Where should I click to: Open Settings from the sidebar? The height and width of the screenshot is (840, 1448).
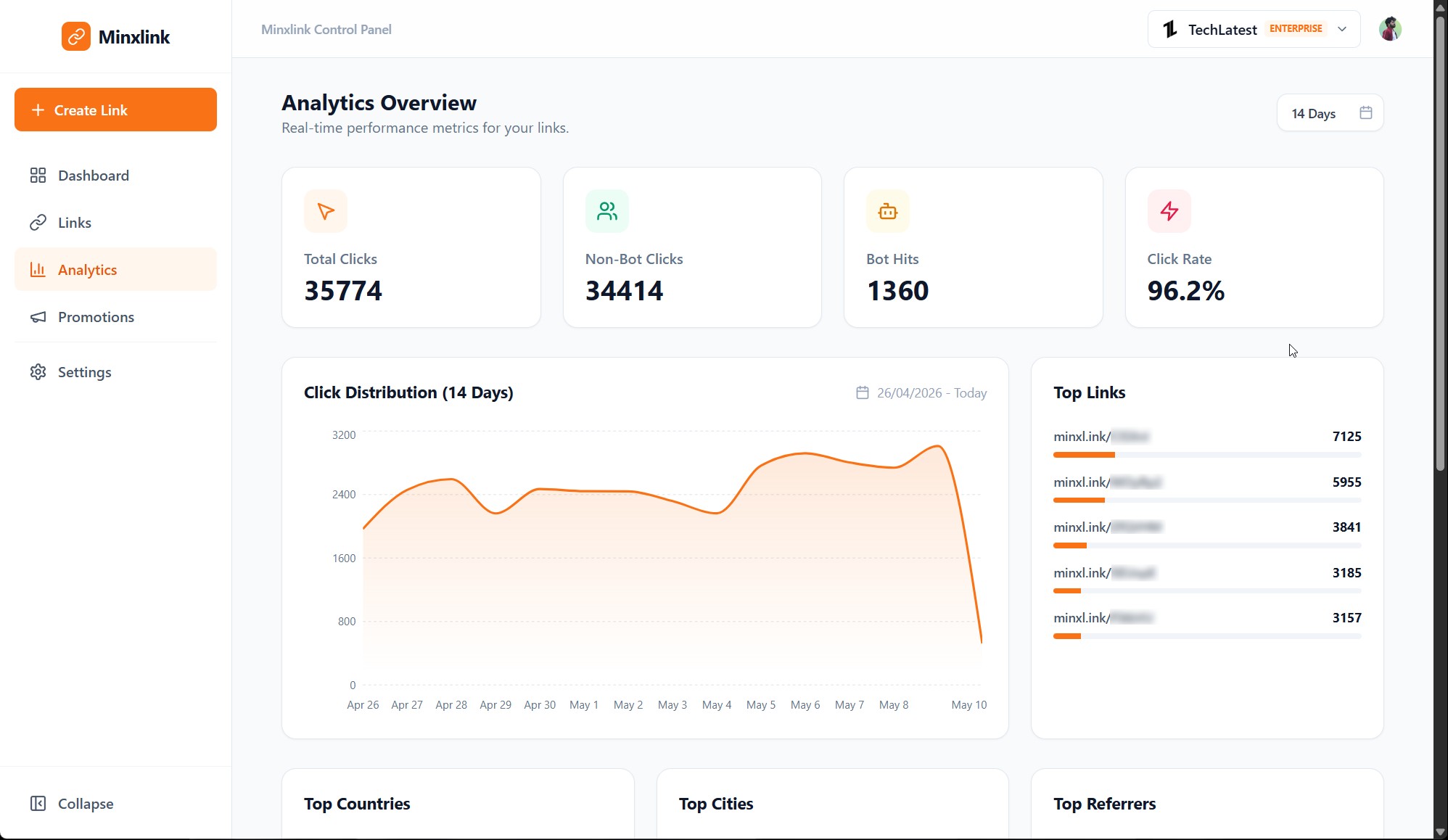(x=115, y=372)
